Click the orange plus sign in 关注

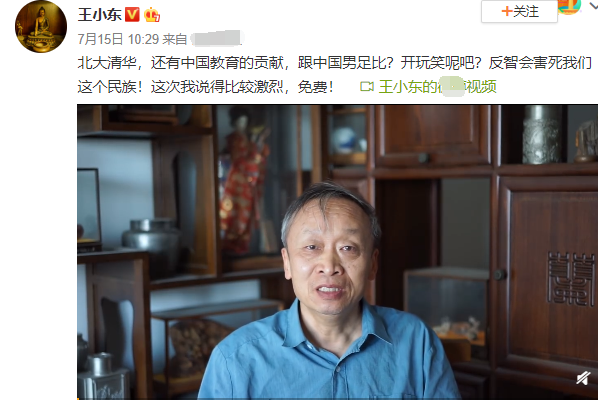pyautogui.click(x=506, y=11)
